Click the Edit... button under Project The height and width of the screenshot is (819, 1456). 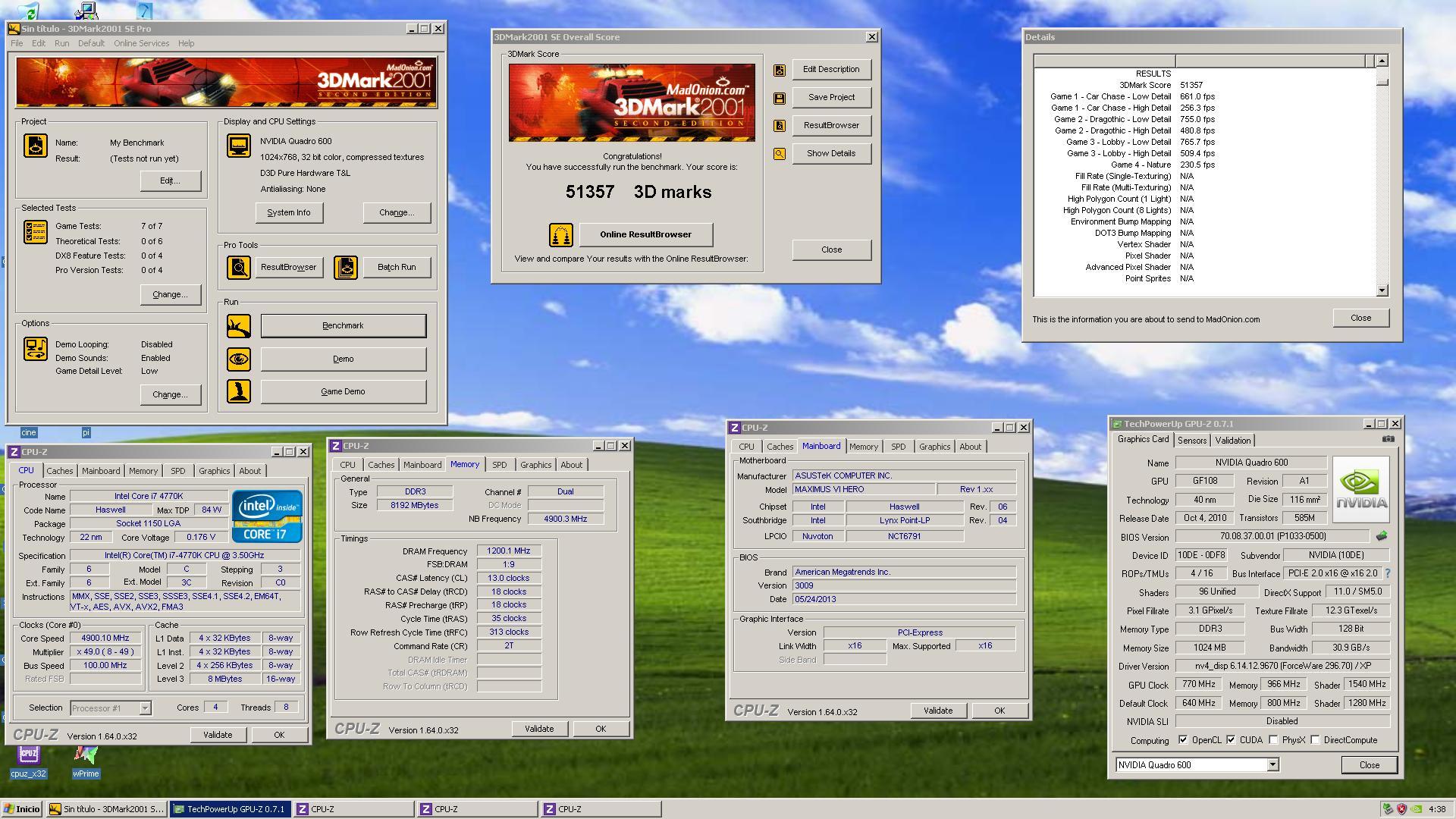tap(170, 180)
